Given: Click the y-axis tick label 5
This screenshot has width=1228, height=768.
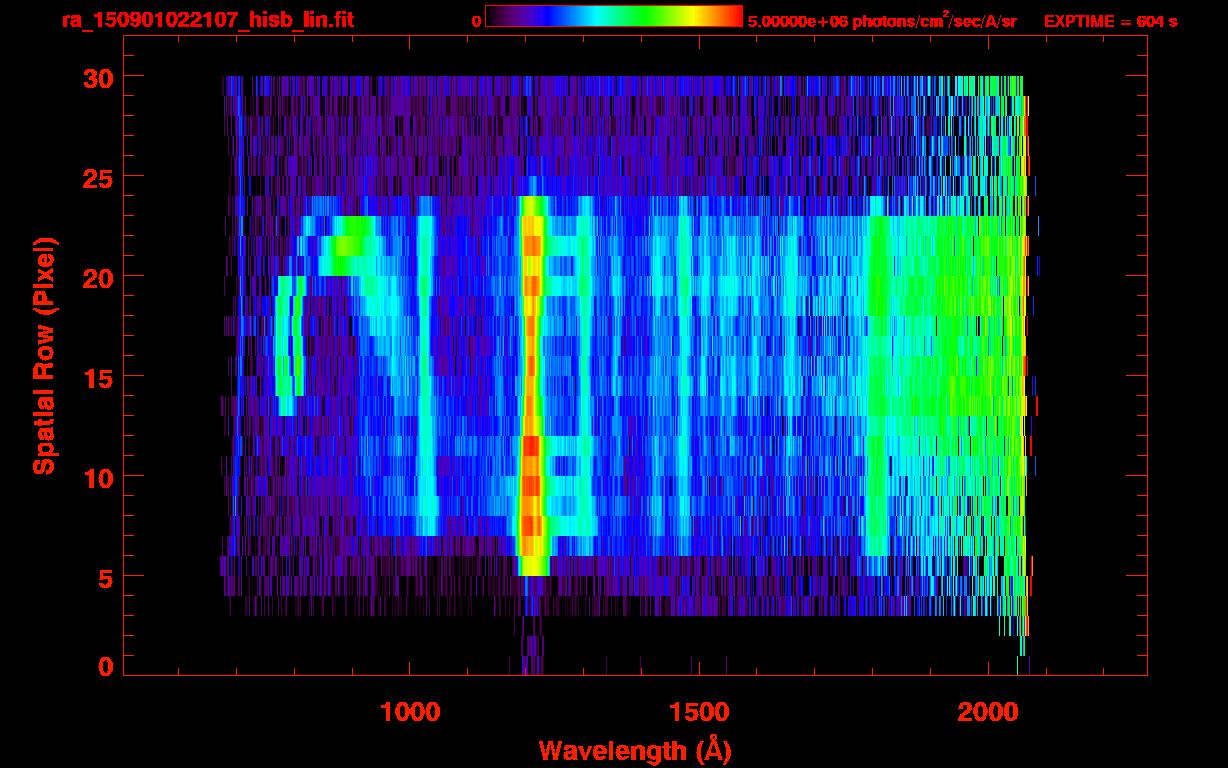Looking at the screenshot, I should tap(103, 577).
